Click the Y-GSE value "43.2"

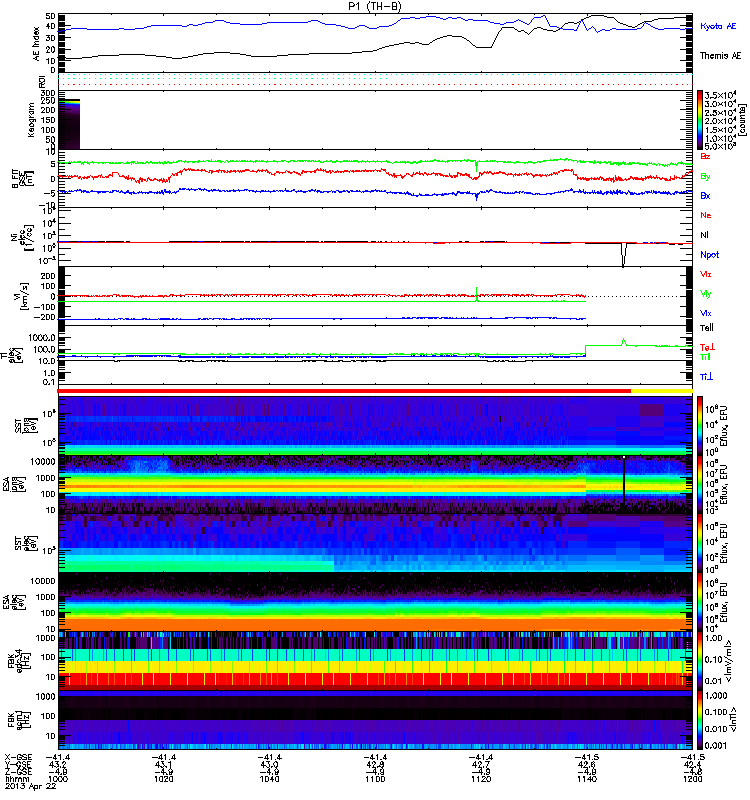pos(58,765)
